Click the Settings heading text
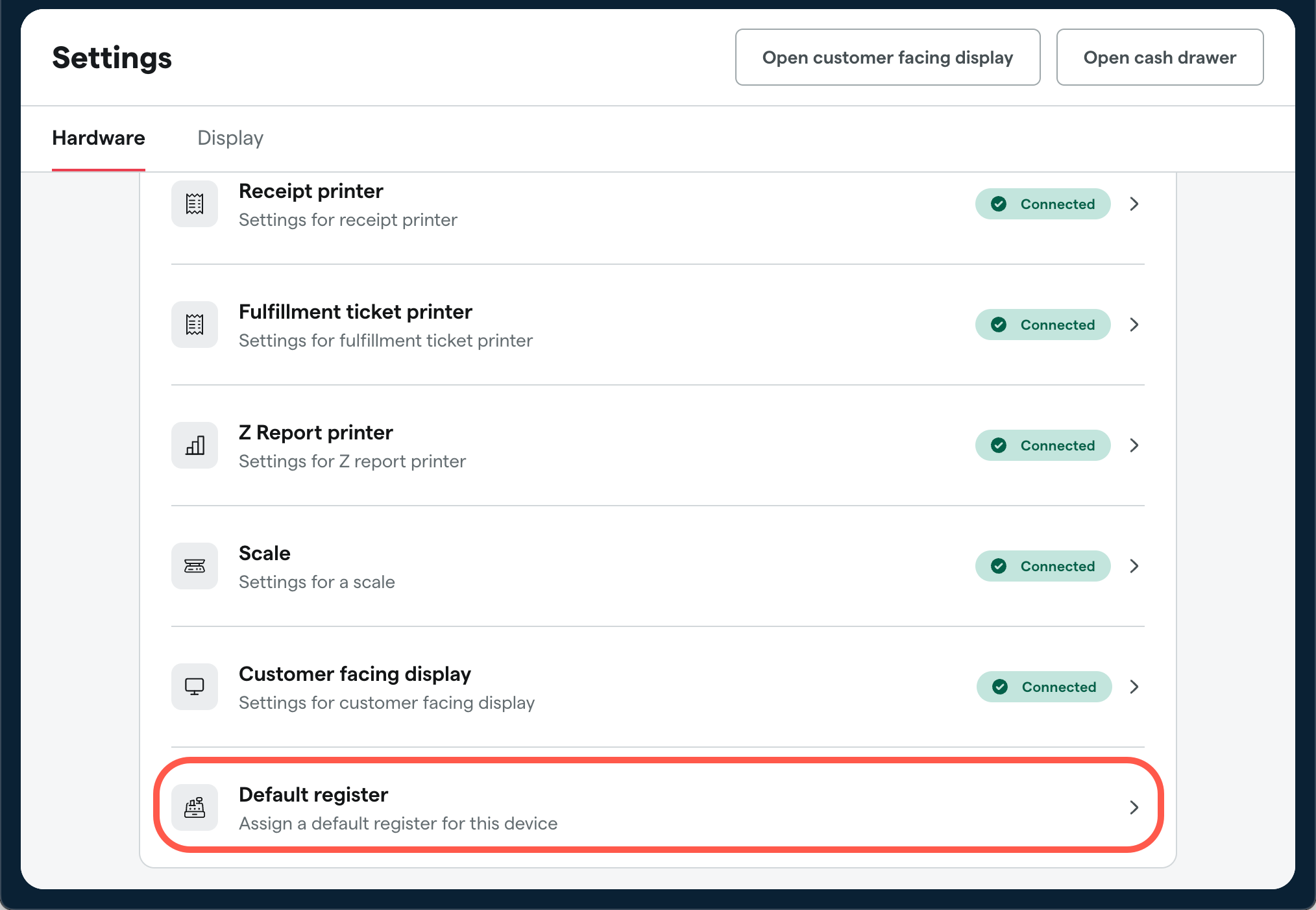Viewport: 1316px width, 910px height. [x=112, y=58]
